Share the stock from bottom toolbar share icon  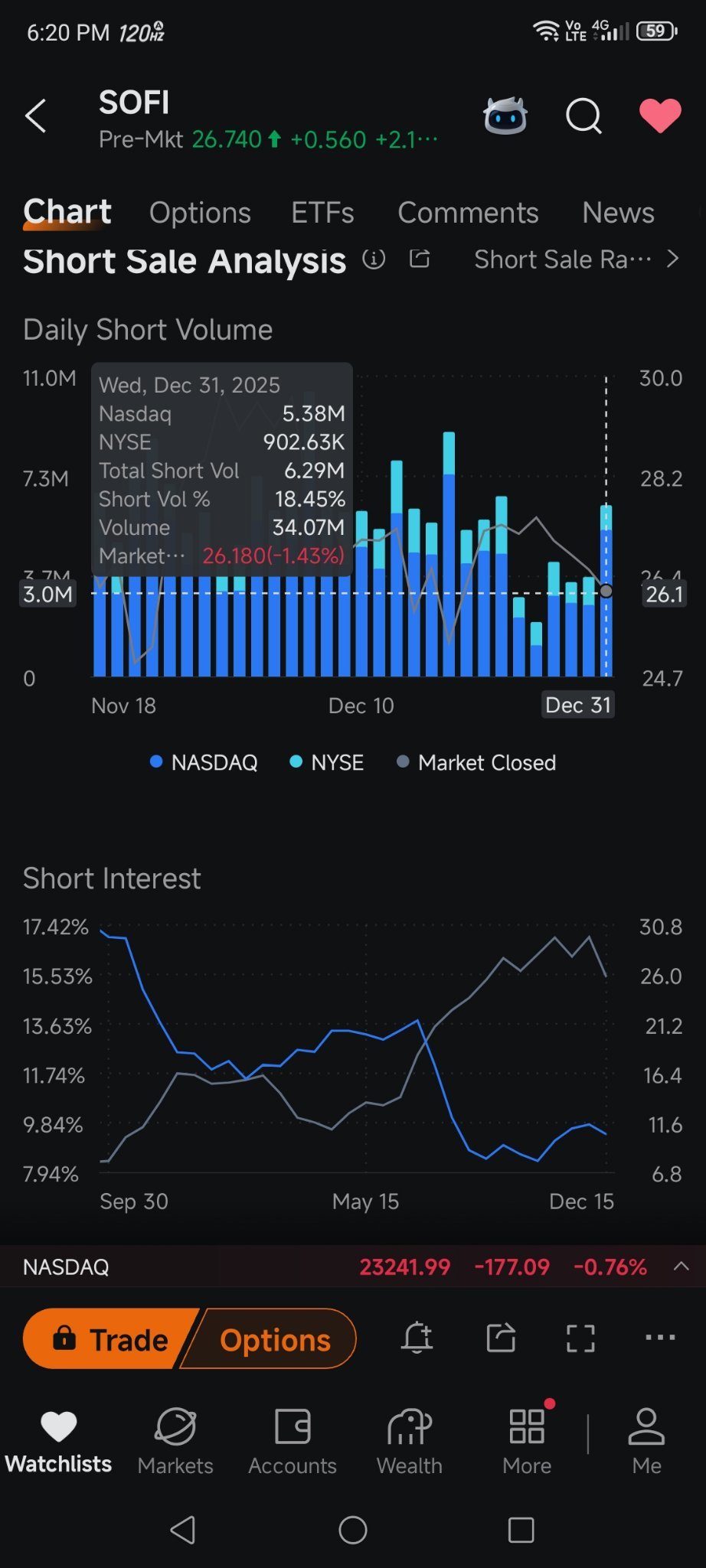pos(501,1338)
